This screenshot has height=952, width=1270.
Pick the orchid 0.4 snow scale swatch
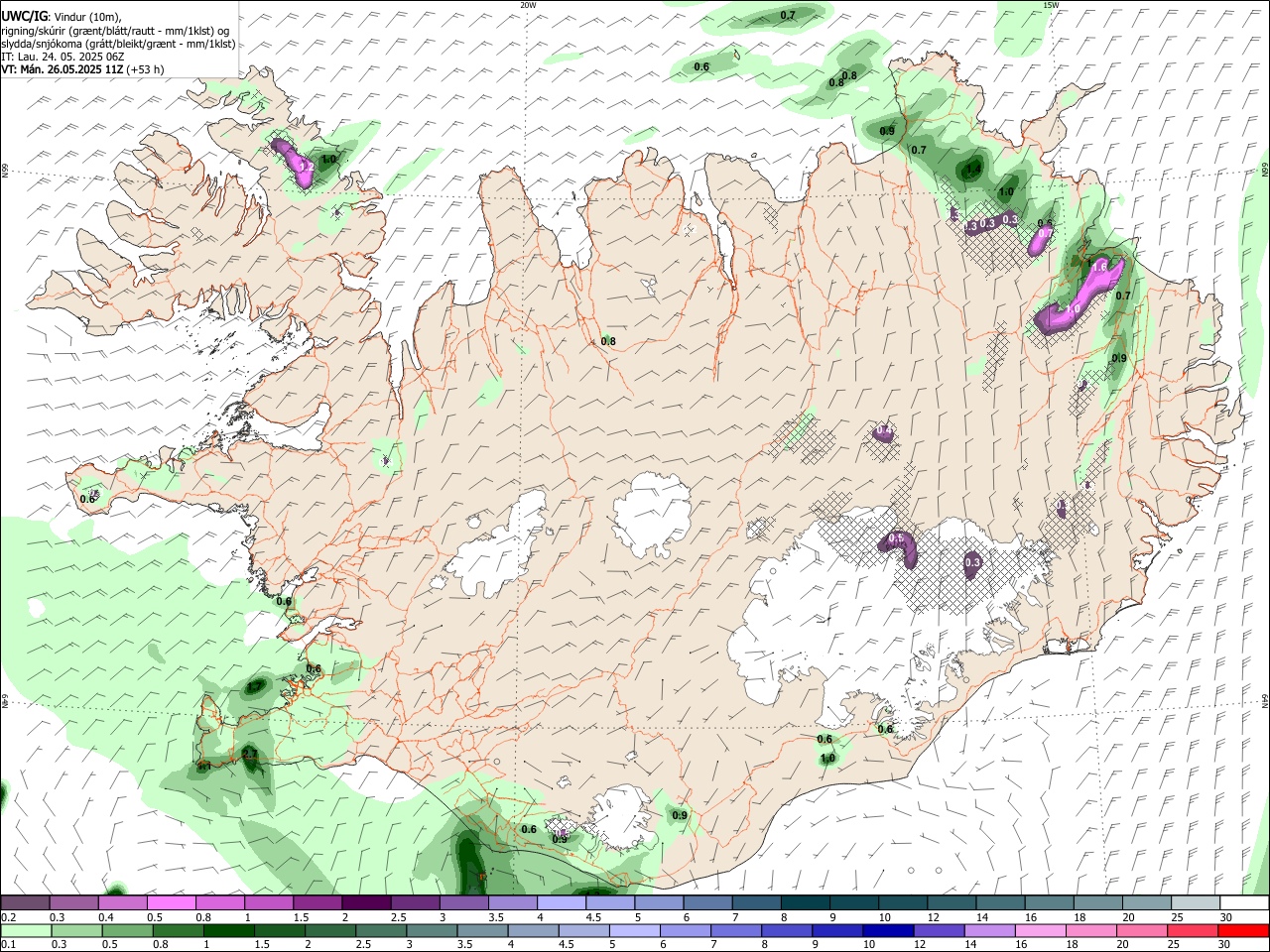[x=122, y=902]
